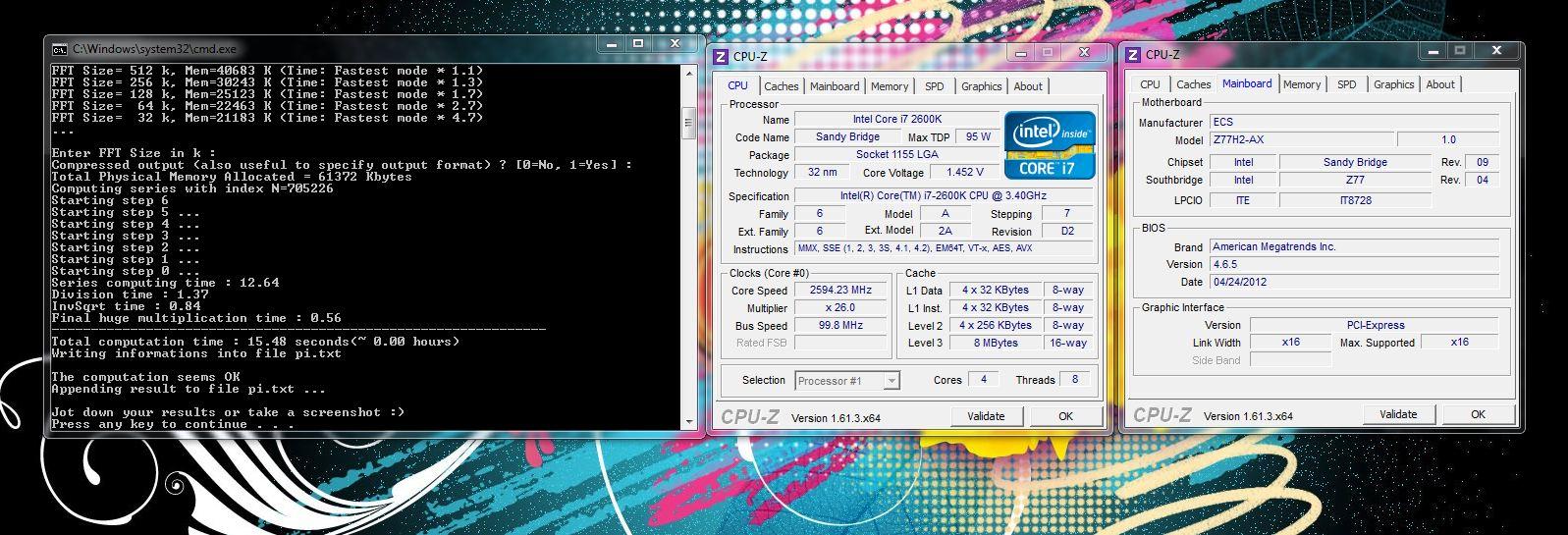Click the BIOS Date value 04/24/2012
1568x535 pixels.
tap(1354, 283)
